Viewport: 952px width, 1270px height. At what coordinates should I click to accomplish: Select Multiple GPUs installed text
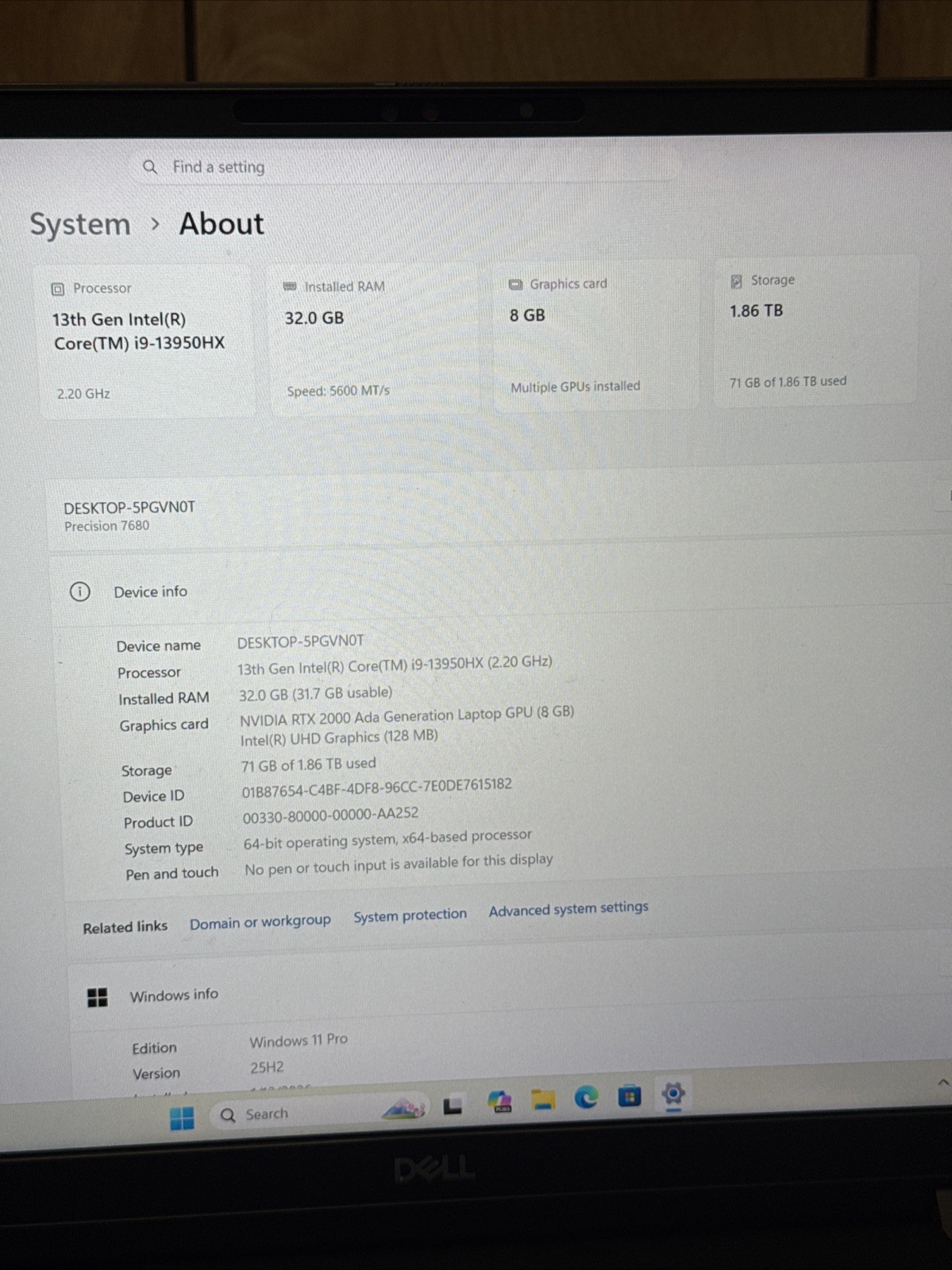[575, 387]
